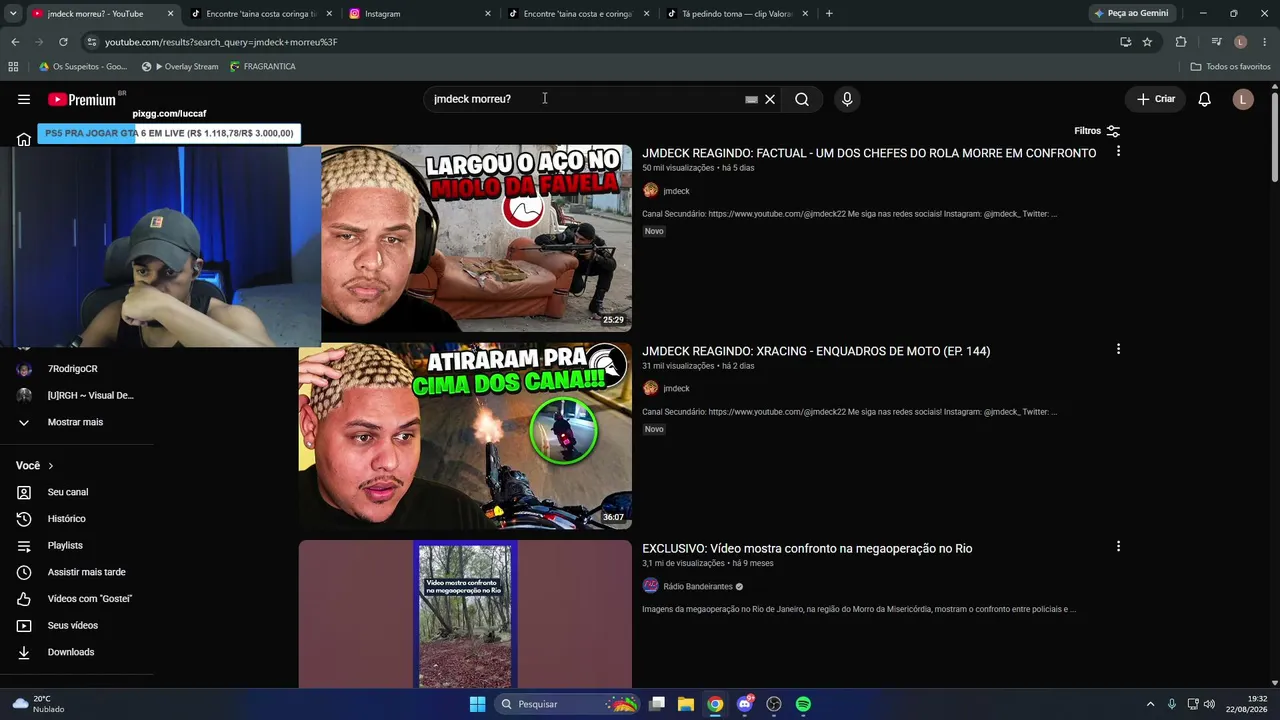This screenshot has width=1280, height=720.
Task: Open the Você section
Action: (x=35, y=465)
